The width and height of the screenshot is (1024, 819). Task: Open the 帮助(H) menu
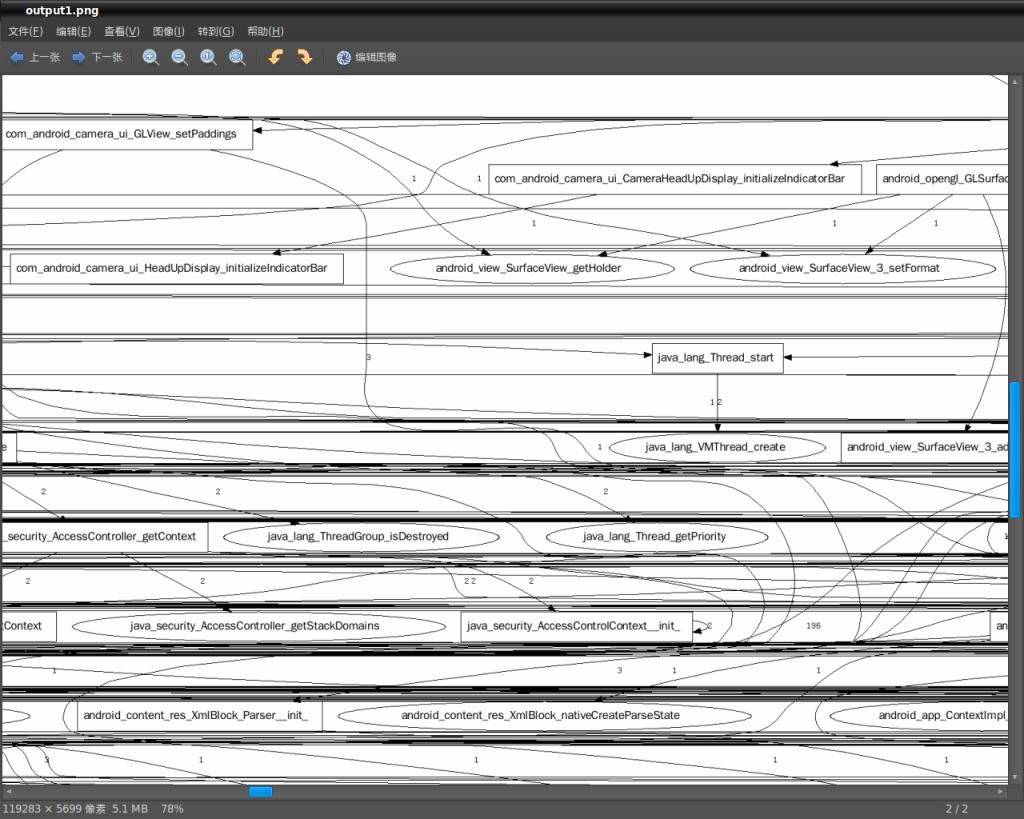tap(265, 31)
